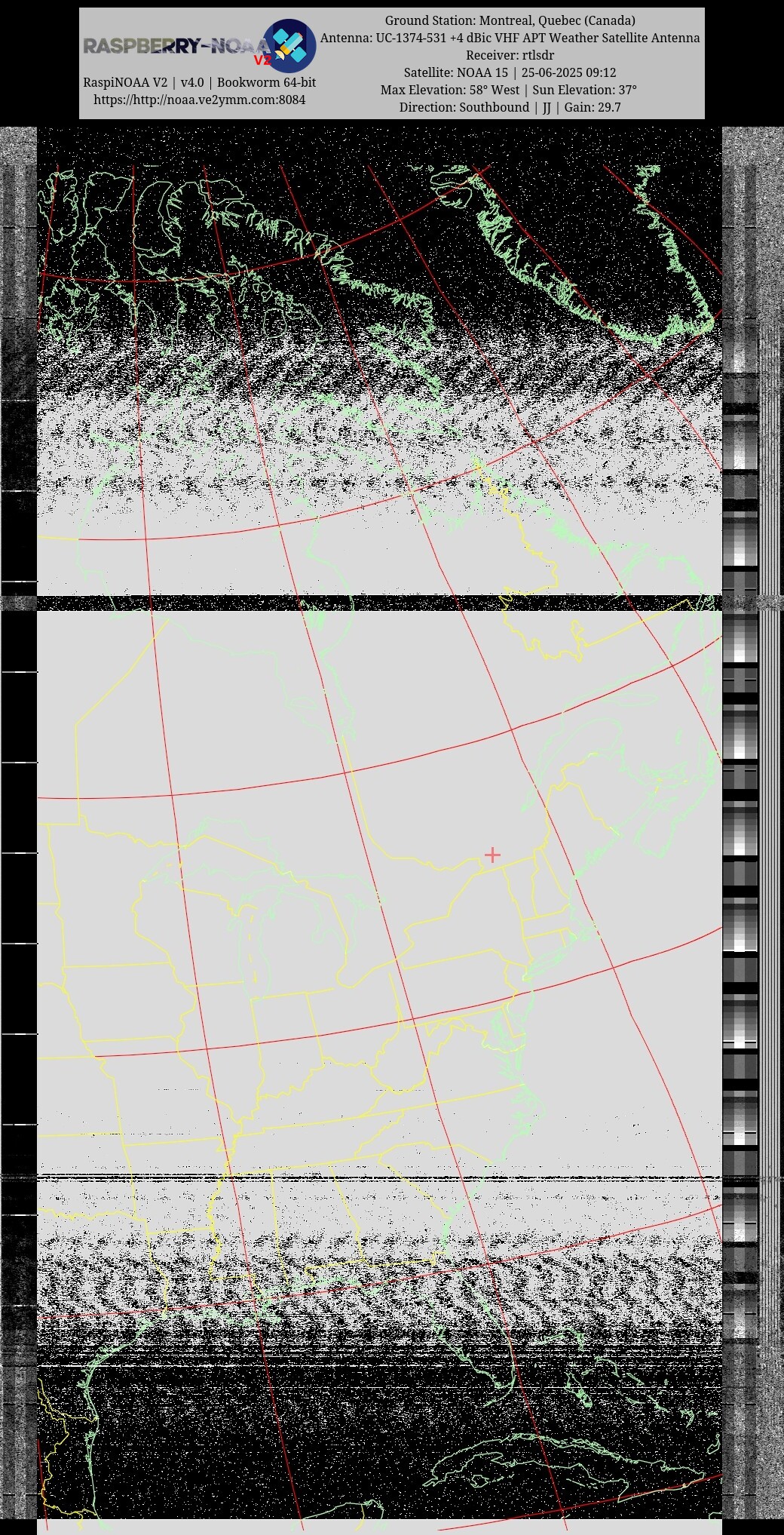Select the 'Receiver: rtlsdr' text

point(510,55)
